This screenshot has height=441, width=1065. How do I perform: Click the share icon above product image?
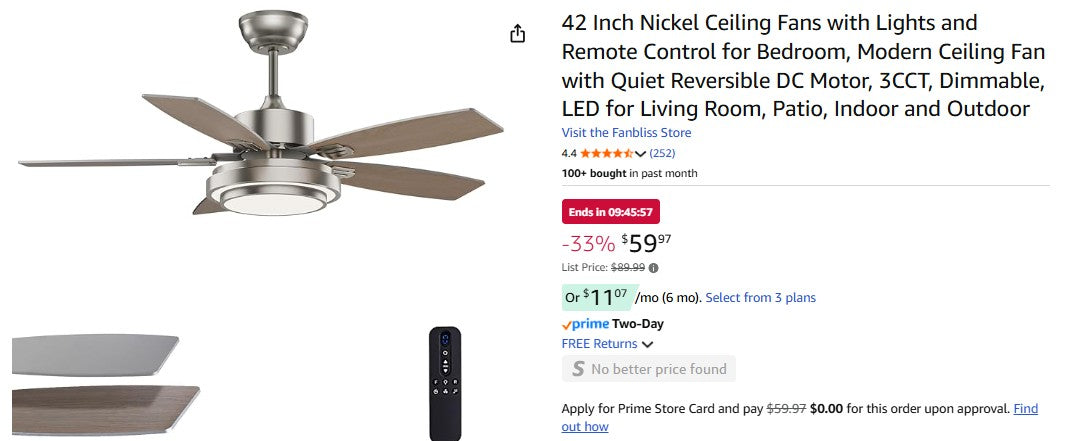coord(517,34)
